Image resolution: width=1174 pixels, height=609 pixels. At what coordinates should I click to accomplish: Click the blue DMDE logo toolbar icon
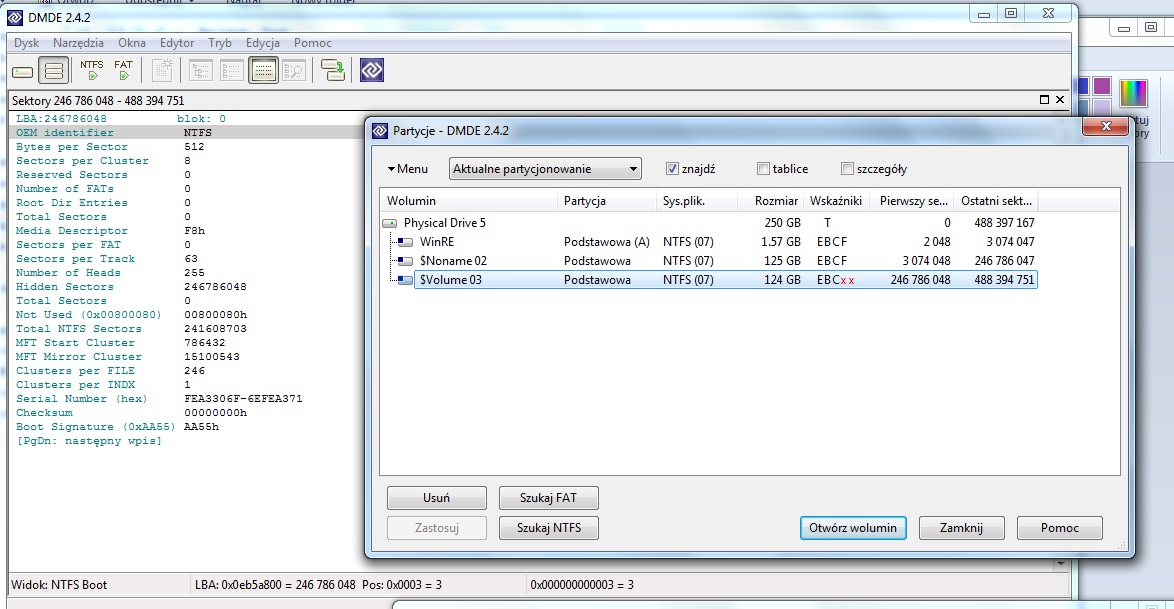[372, 70]
